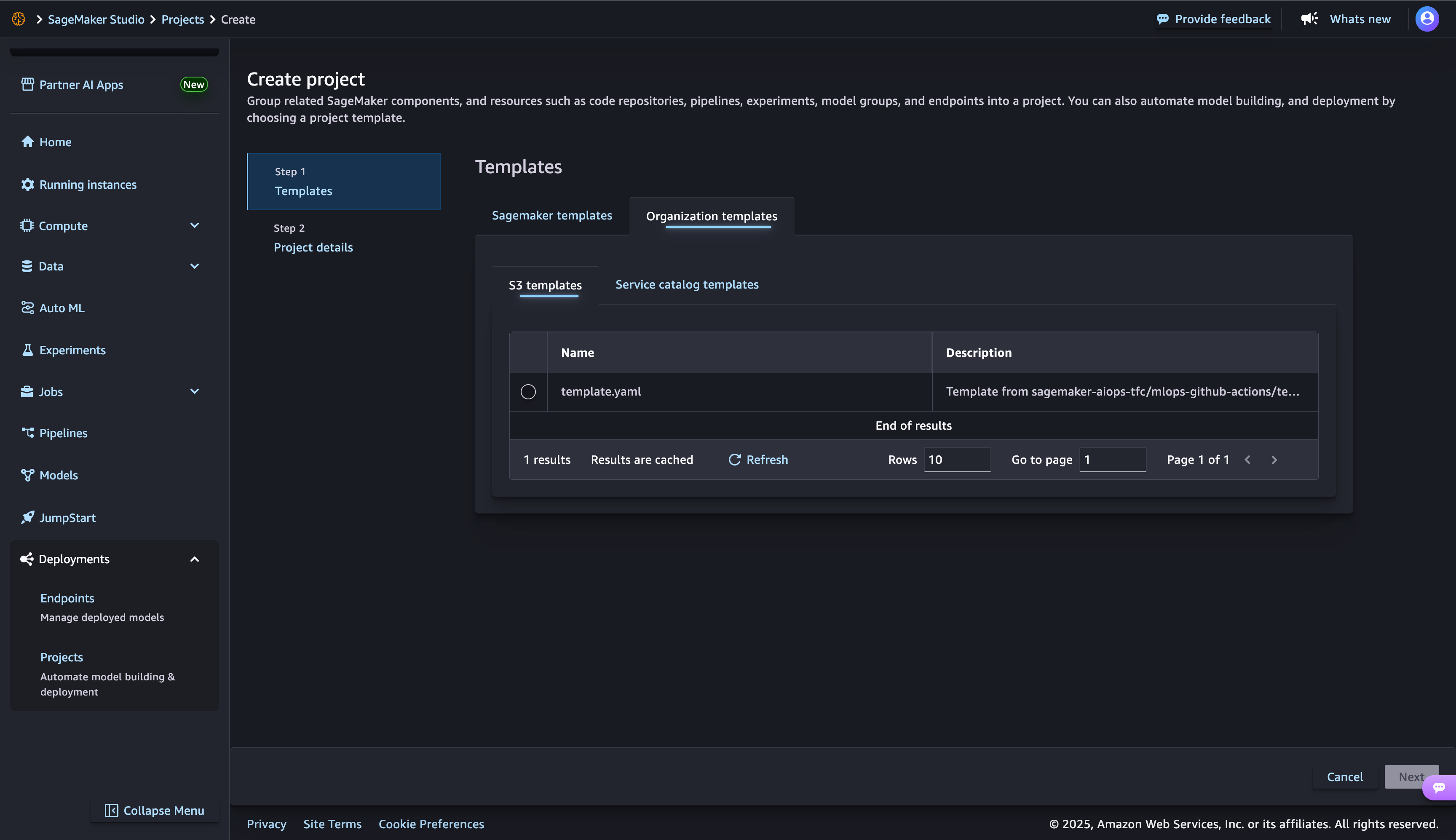Click the Go to page input field
1456x840 pixels.
(1113, 460)
